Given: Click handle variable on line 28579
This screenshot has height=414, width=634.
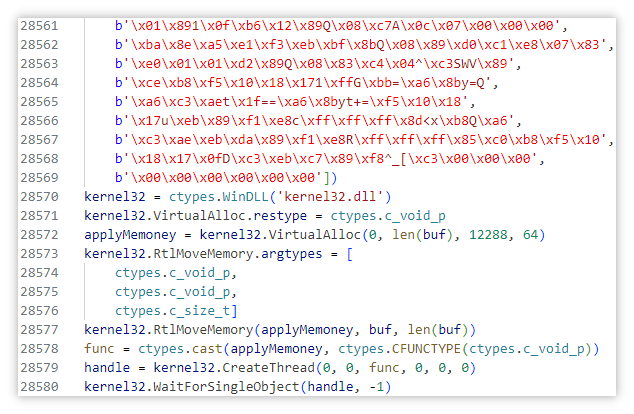Looking at the screenshot, I should click(x=107, y=368).
